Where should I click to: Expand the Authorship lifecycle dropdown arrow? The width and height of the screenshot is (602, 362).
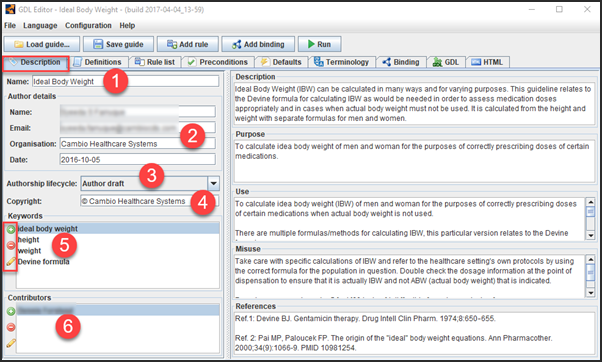click(x=213, y=183)
